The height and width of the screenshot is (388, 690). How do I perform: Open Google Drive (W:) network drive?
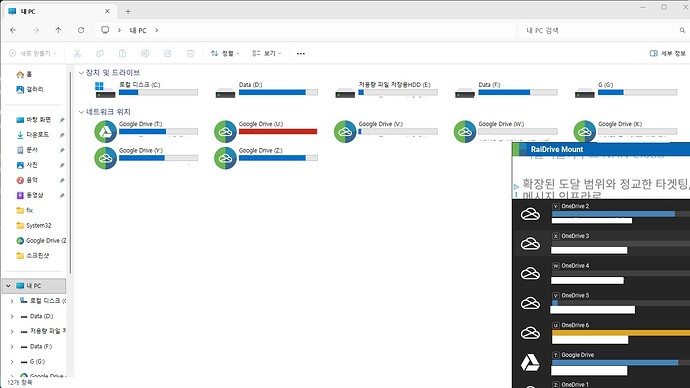(x=506, y=131)
